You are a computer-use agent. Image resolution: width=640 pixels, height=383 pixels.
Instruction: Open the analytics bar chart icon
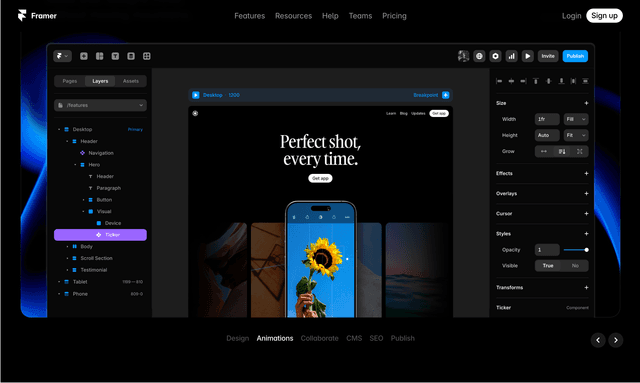pos(511,56)
